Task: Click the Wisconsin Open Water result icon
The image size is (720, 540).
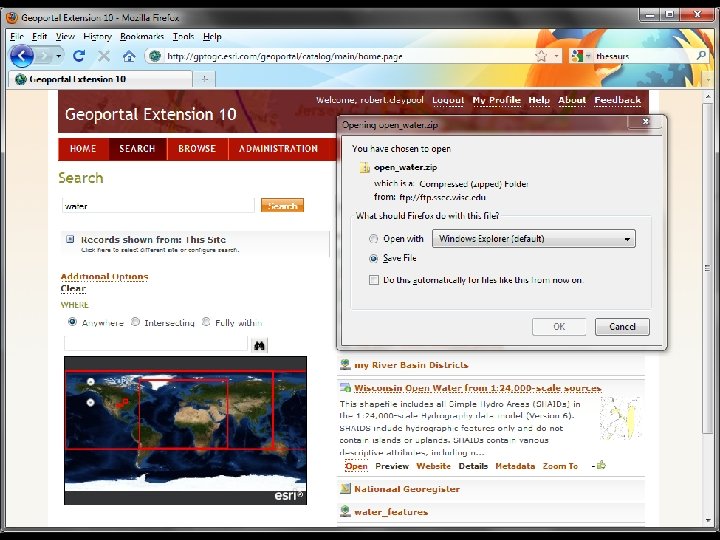Action: 345,388
